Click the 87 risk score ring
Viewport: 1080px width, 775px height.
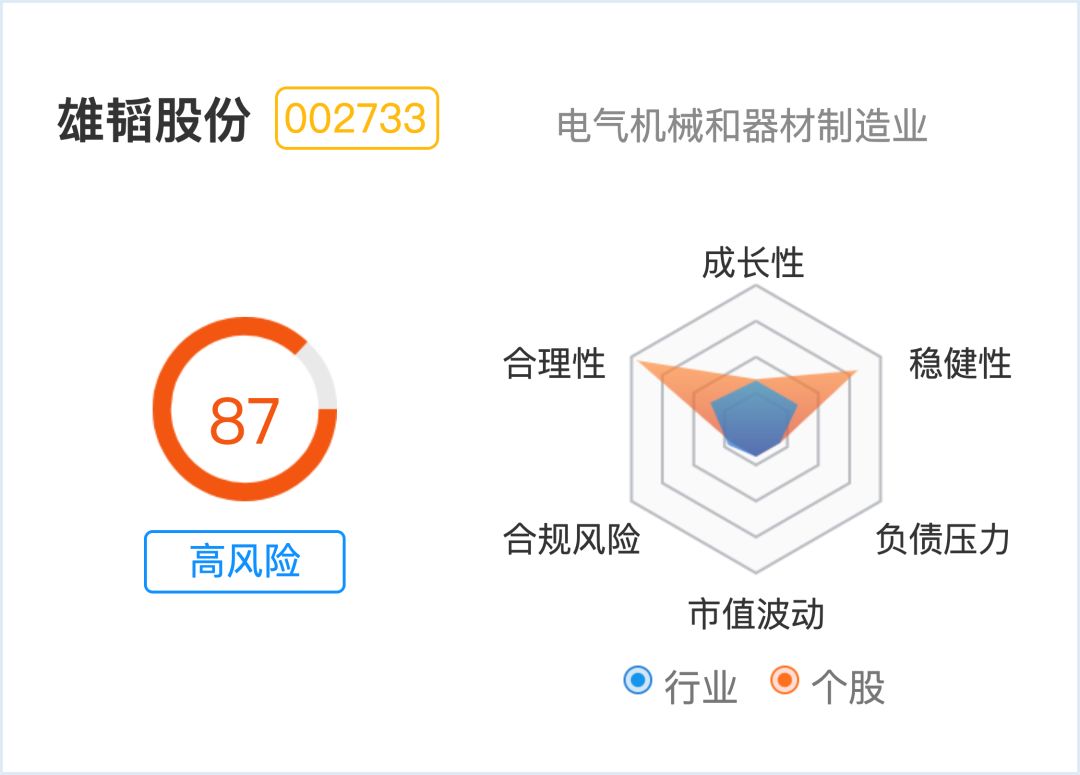click(x=243, y=413)
